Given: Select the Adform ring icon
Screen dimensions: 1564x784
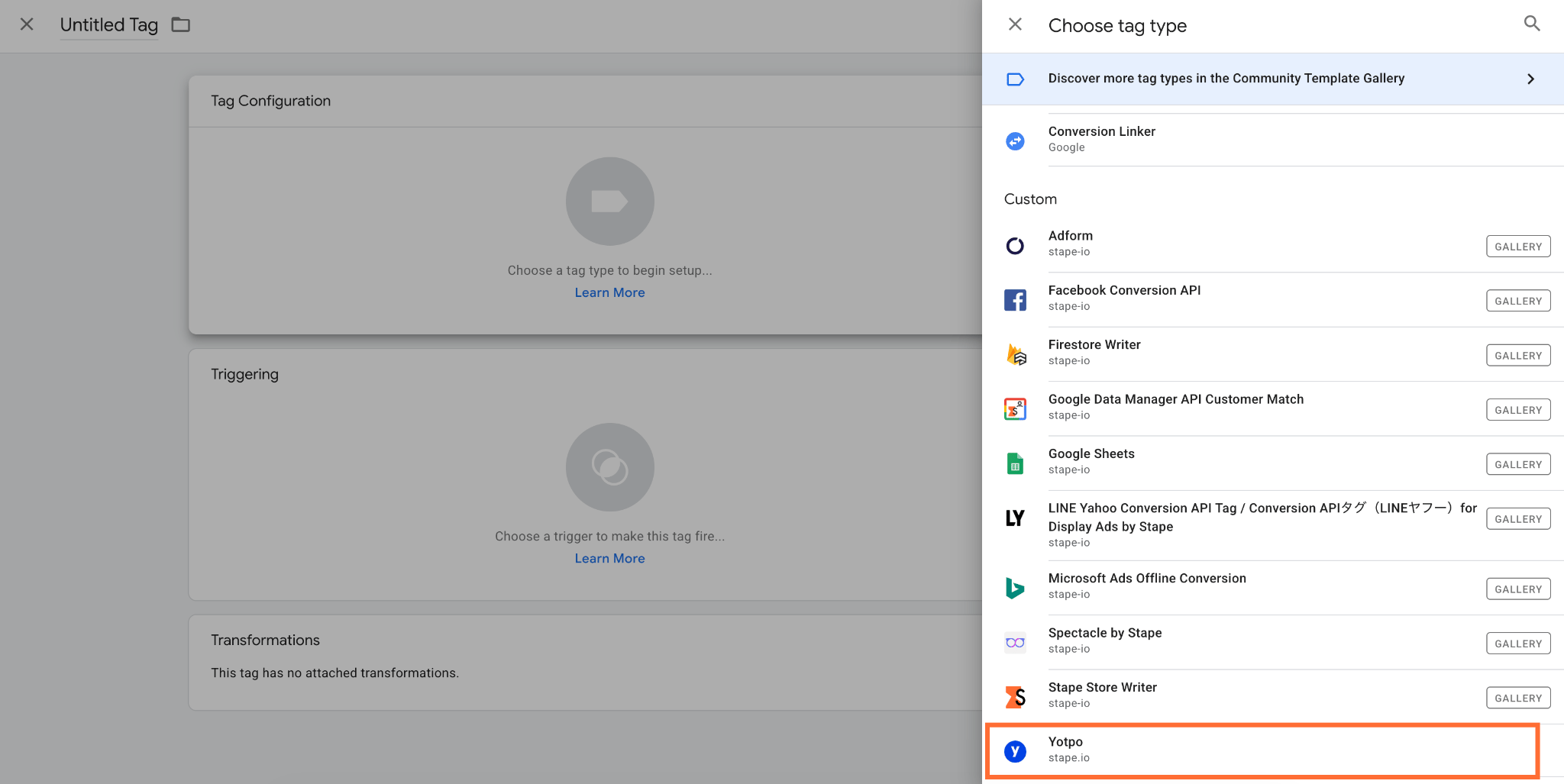Looking at the screenshot, I should [1015, 246].
